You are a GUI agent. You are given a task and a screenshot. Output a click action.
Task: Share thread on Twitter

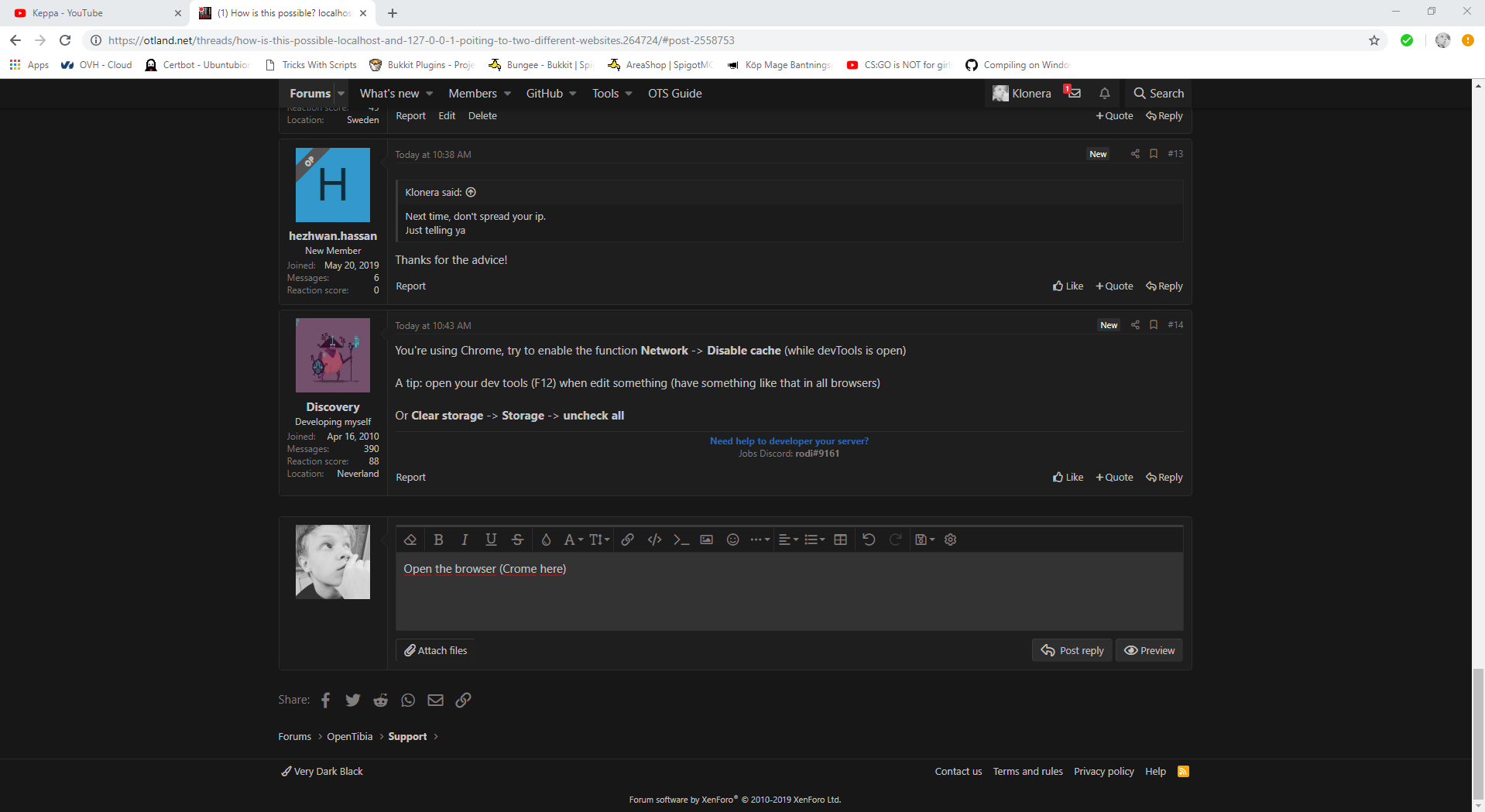coord(353,700)
